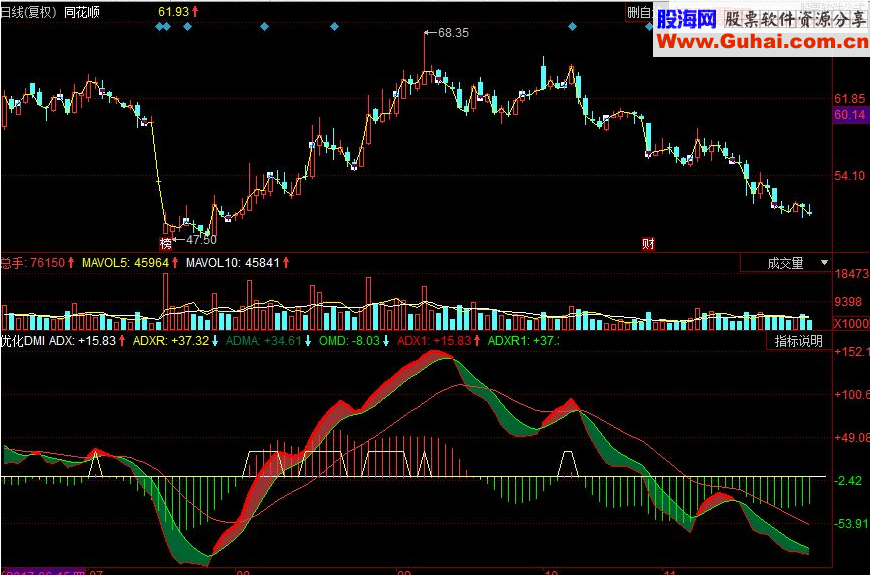875x575 pixels.
Task: Click the X1000 volume unit label
Action: pyautogui.click(x=851, y=323)
